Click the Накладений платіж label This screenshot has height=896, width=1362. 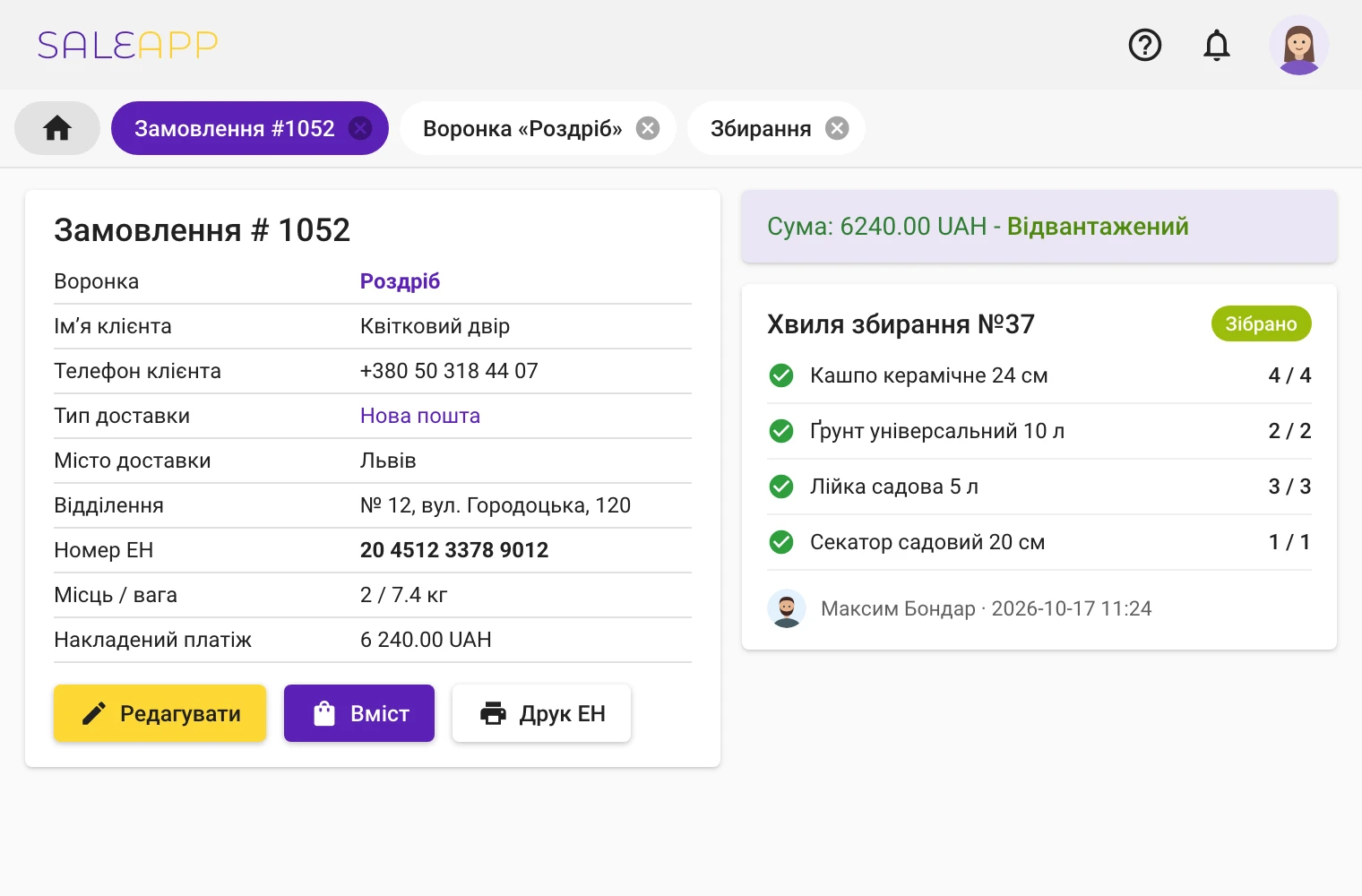point(152,640)
